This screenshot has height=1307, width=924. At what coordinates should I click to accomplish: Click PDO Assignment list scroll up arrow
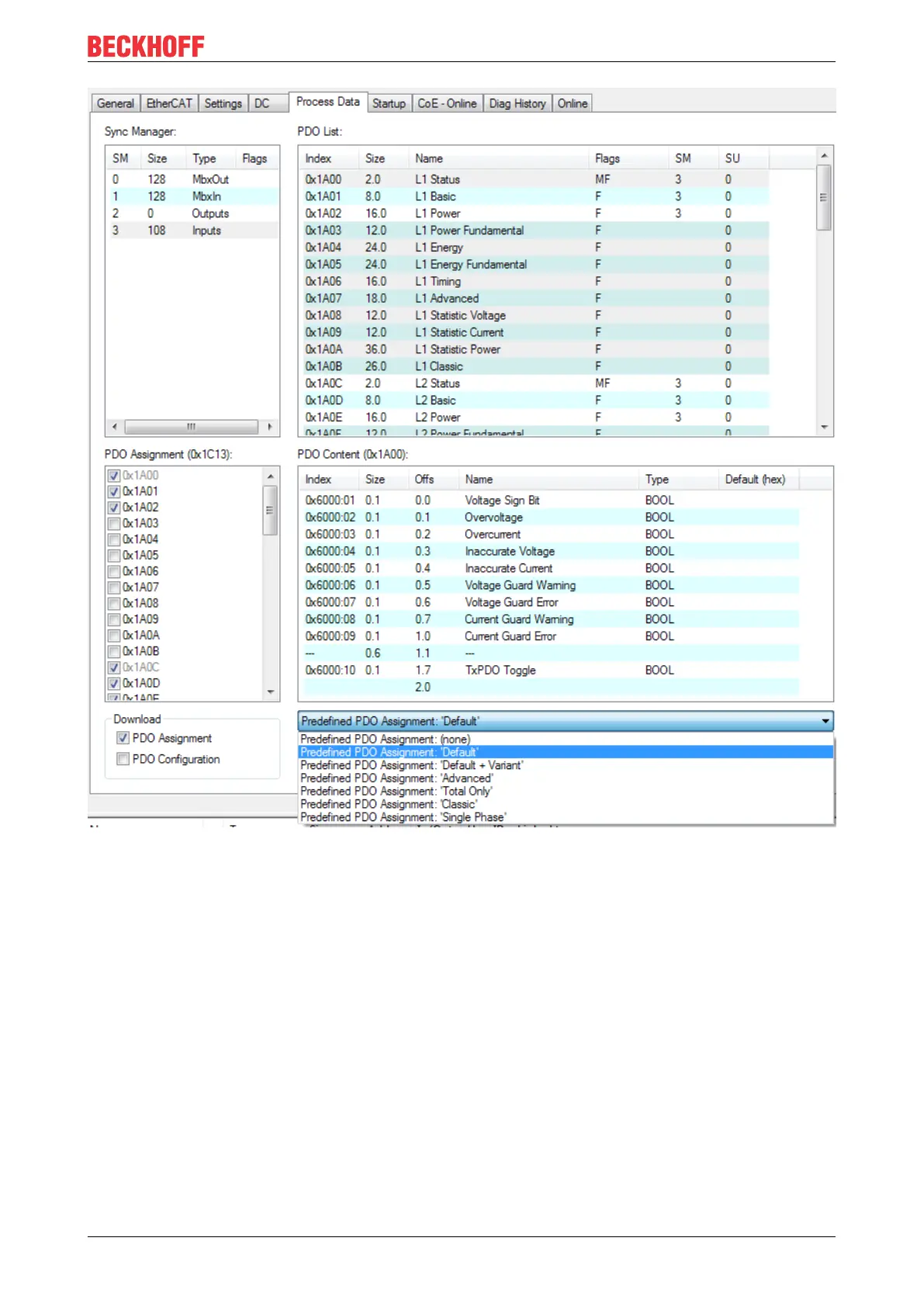coord(271,477)
